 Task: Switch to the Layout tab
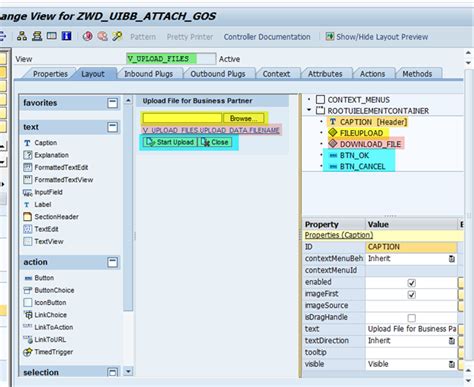pyautogui.click(x=93, y=74)
